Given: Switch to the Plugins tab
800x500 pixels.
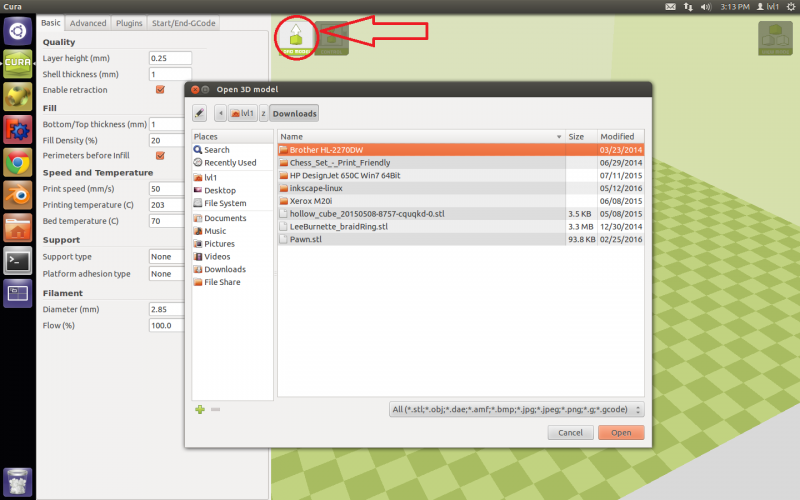Looking at the screenshot, I should [x=129, y=23].
